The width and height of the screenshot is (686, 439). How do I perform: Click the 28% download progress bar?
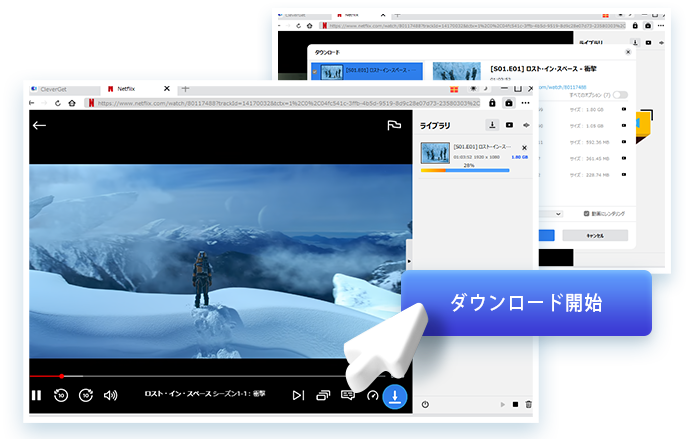click(x=465, y=170)
